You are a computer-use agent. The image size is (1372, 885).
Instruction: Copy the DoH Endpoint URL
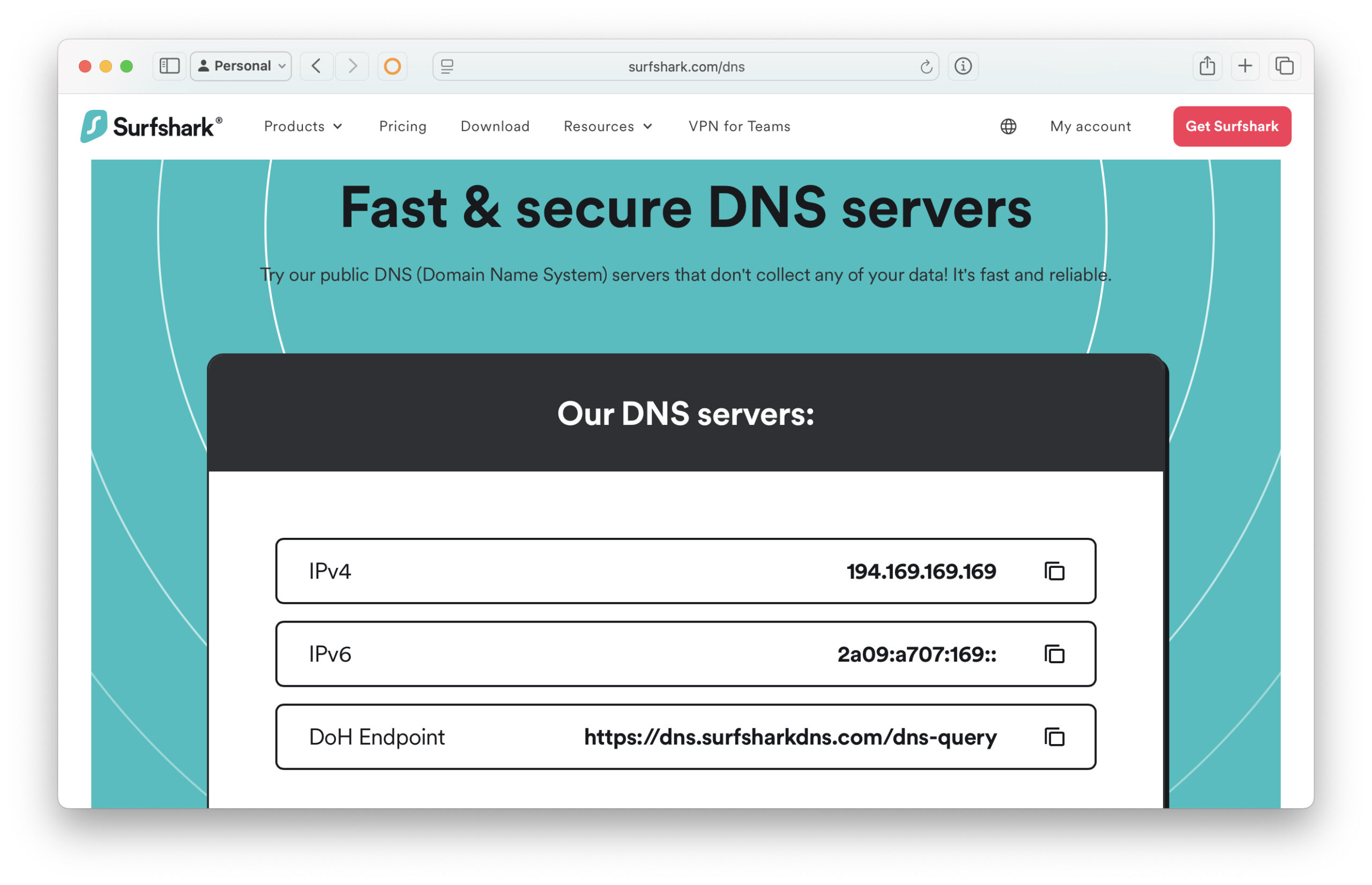click(x=1055, y=737)
